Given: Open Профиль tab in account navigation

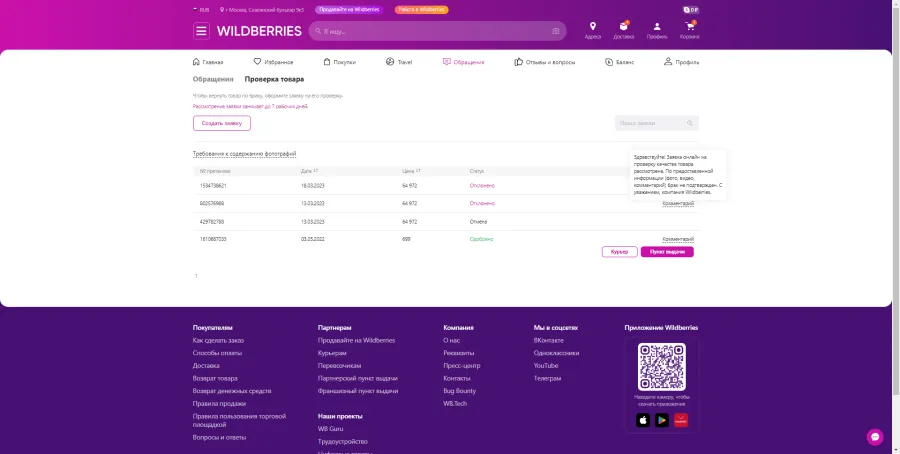Looking at the screenshot, I should (681, 62).
